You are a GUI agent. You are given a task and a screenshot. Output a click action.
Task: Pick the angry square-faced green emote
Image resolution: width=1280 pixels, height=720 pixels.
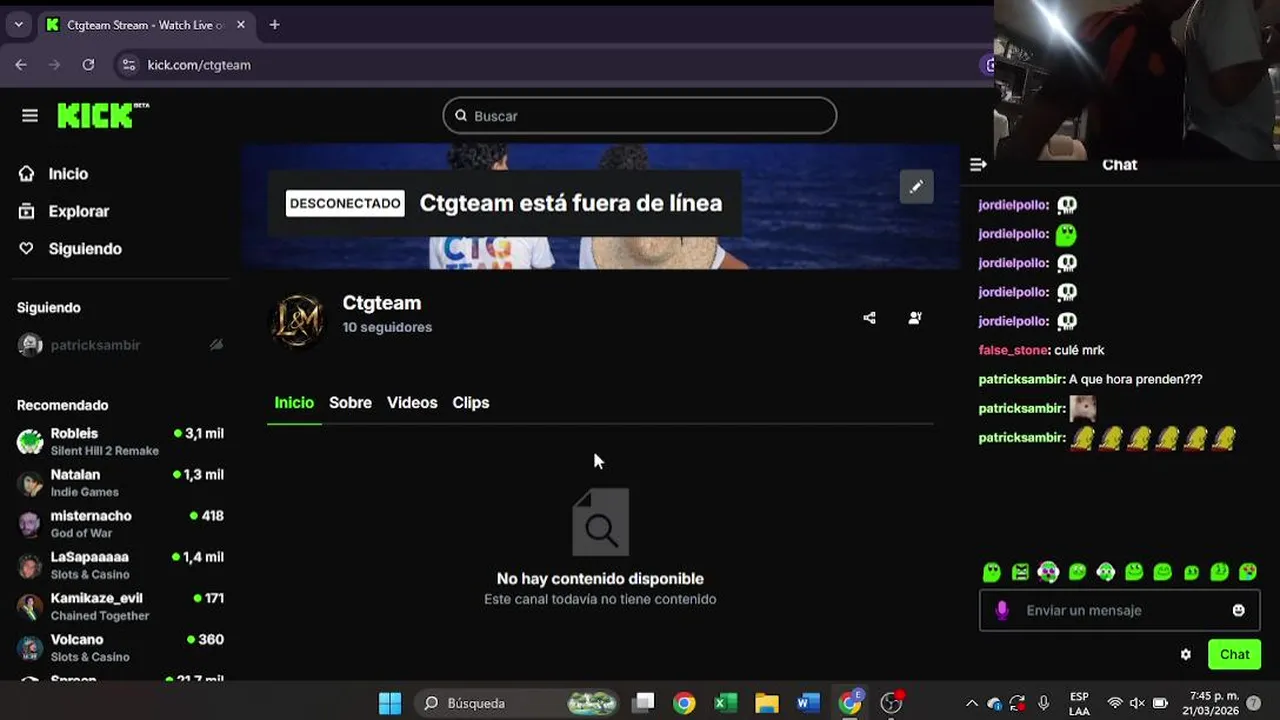(x=1020, y=572)
